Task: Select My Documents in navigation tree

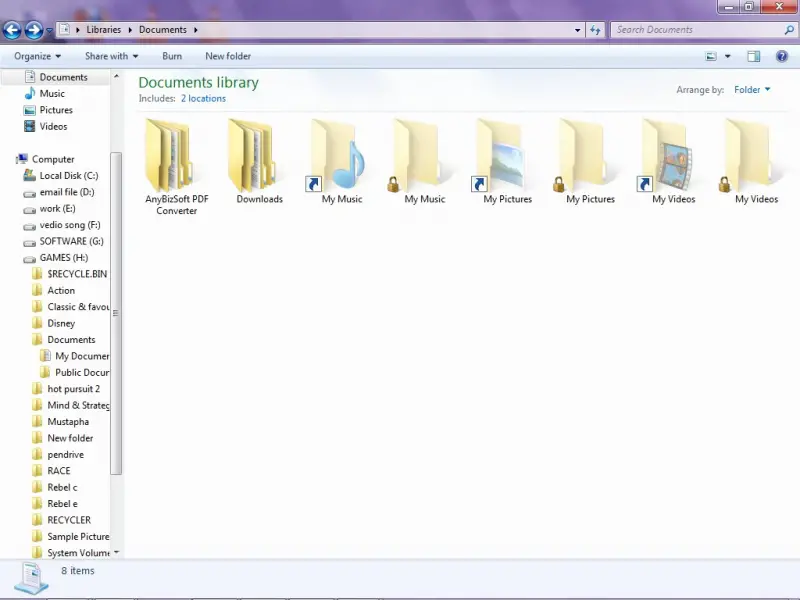Action: pyautogui.click(x=74, y=356)
